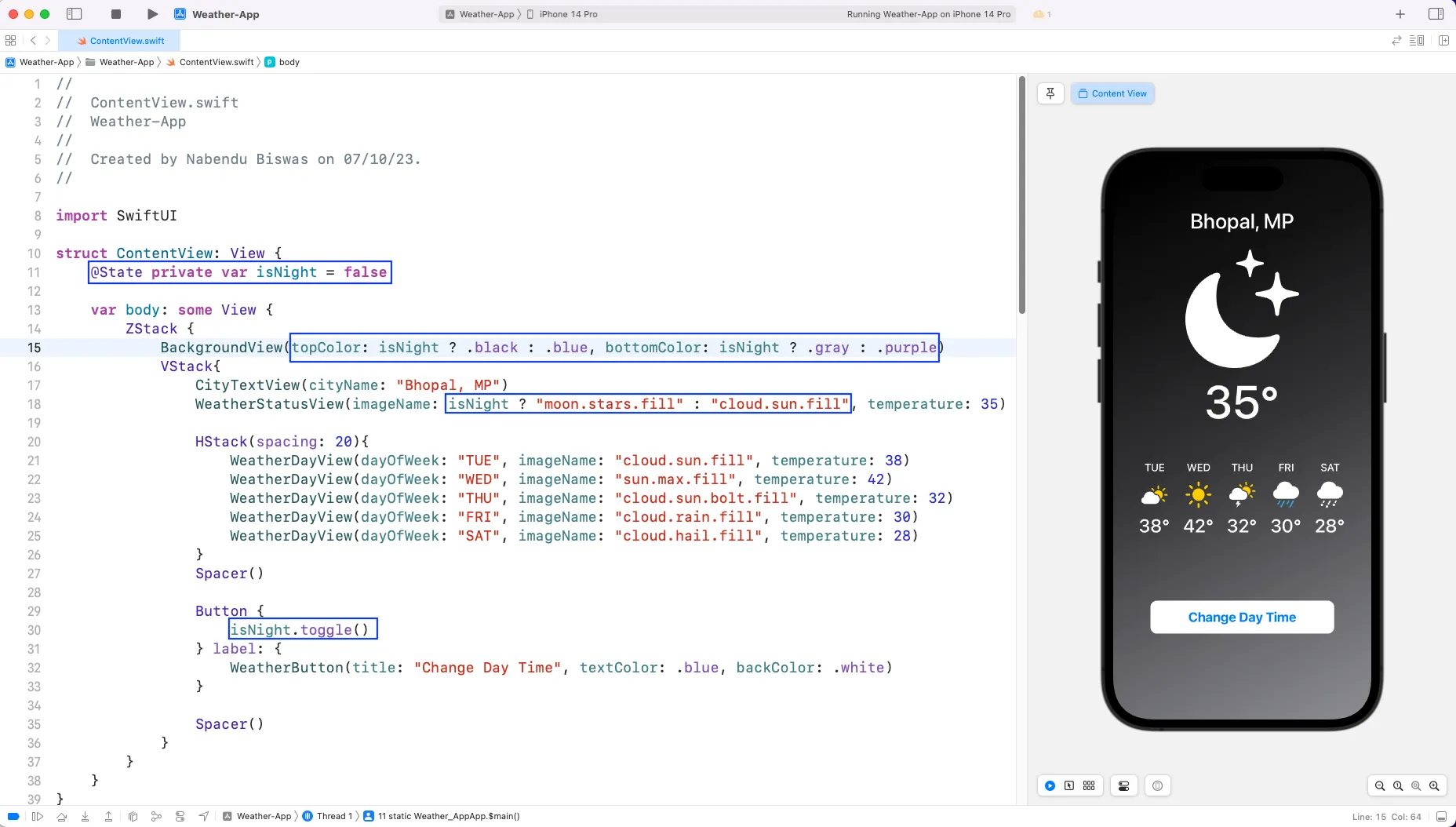
Task: Open Weather-App scheme selector in toolbar
Action: pyautogui.click(x=479, y=14)
